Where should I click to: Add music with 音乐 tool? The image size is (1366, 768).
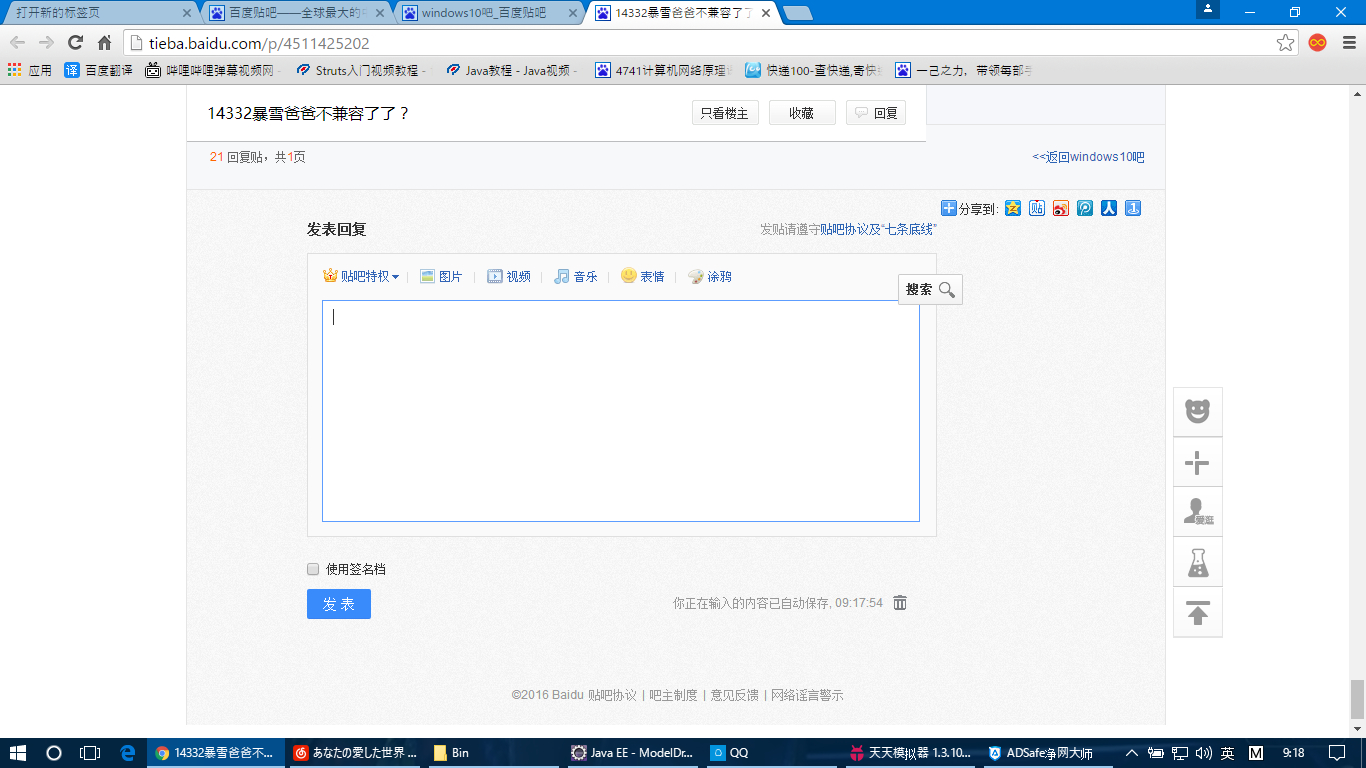tap(576, 276)
